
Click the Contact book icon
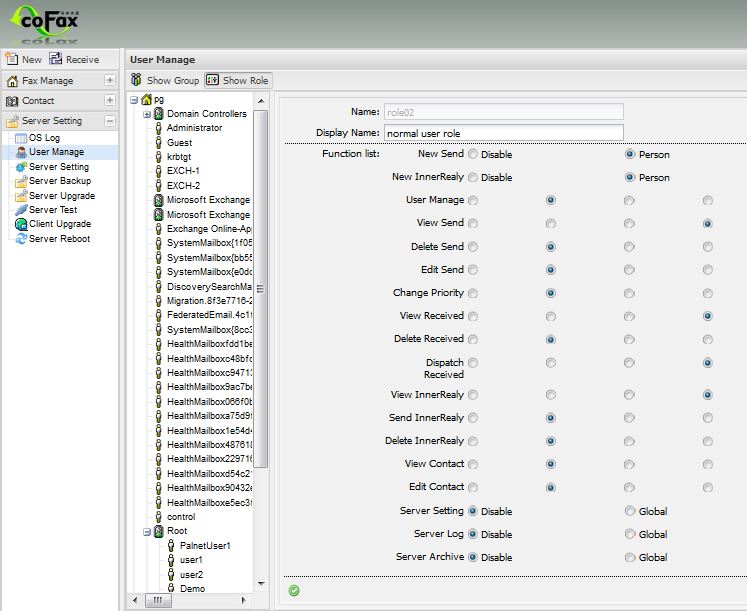point(12,101)
